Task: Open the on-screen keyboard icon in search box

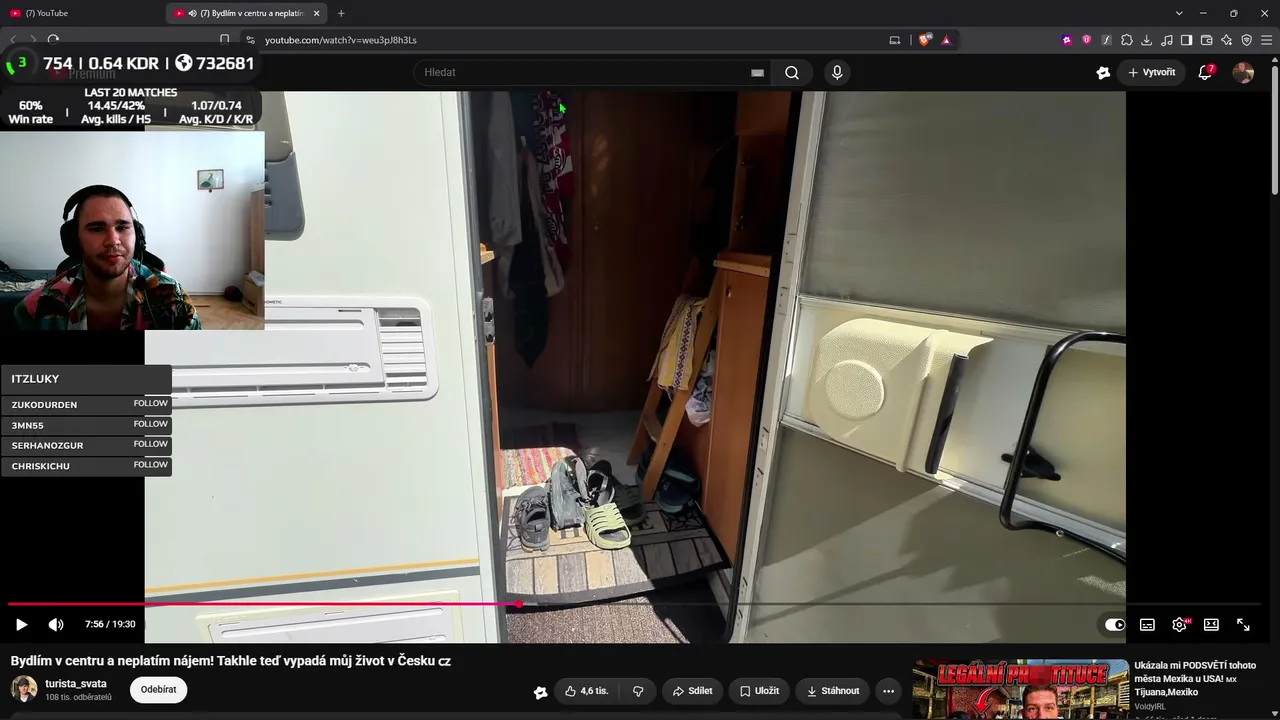Action: click(757, 72)
